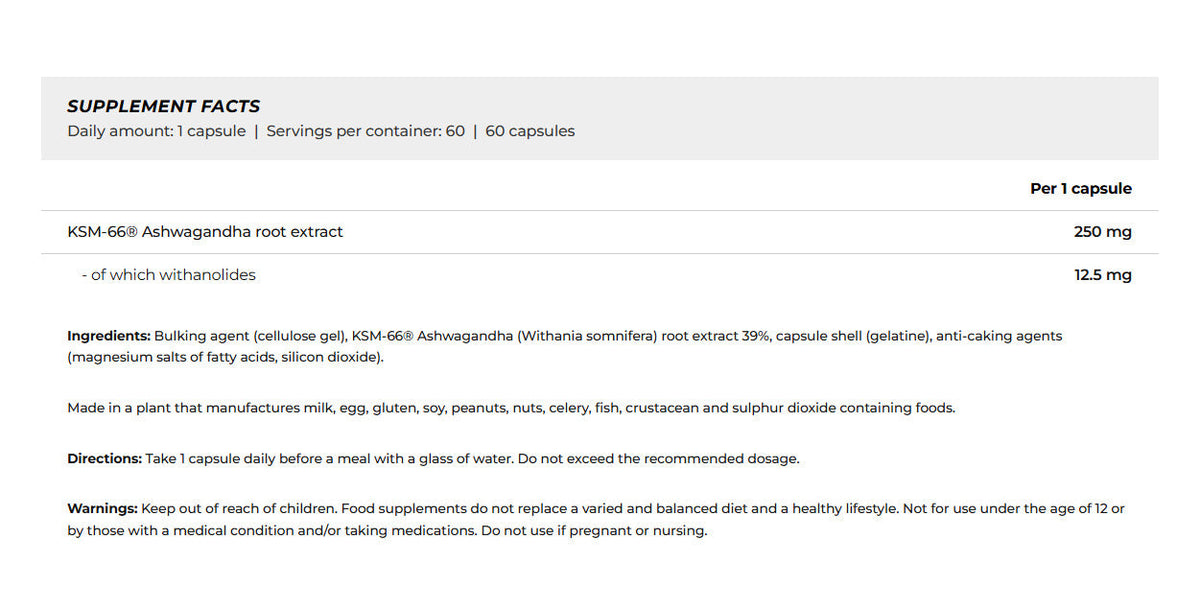Viewport: 1200px width, 609px height.
Task: Click the bold 'Directions:' label
Action: [104, 459]
